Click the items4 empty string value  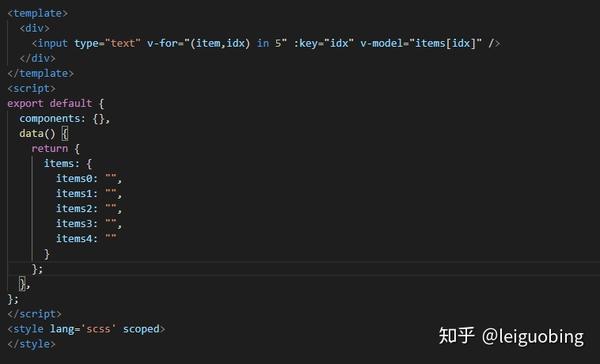pos(111,237)
